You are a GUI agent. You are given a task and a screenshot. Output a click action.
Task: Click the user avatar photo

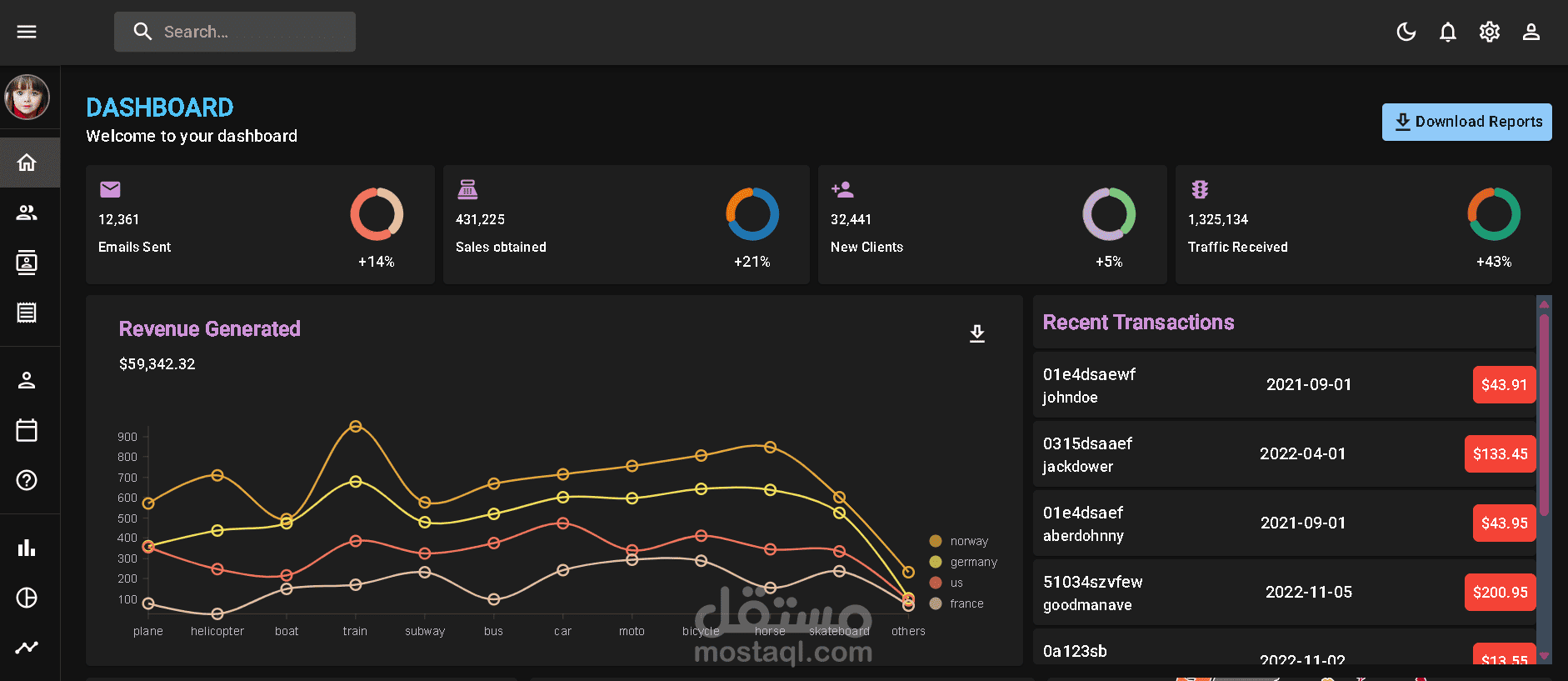coord(27,97)
